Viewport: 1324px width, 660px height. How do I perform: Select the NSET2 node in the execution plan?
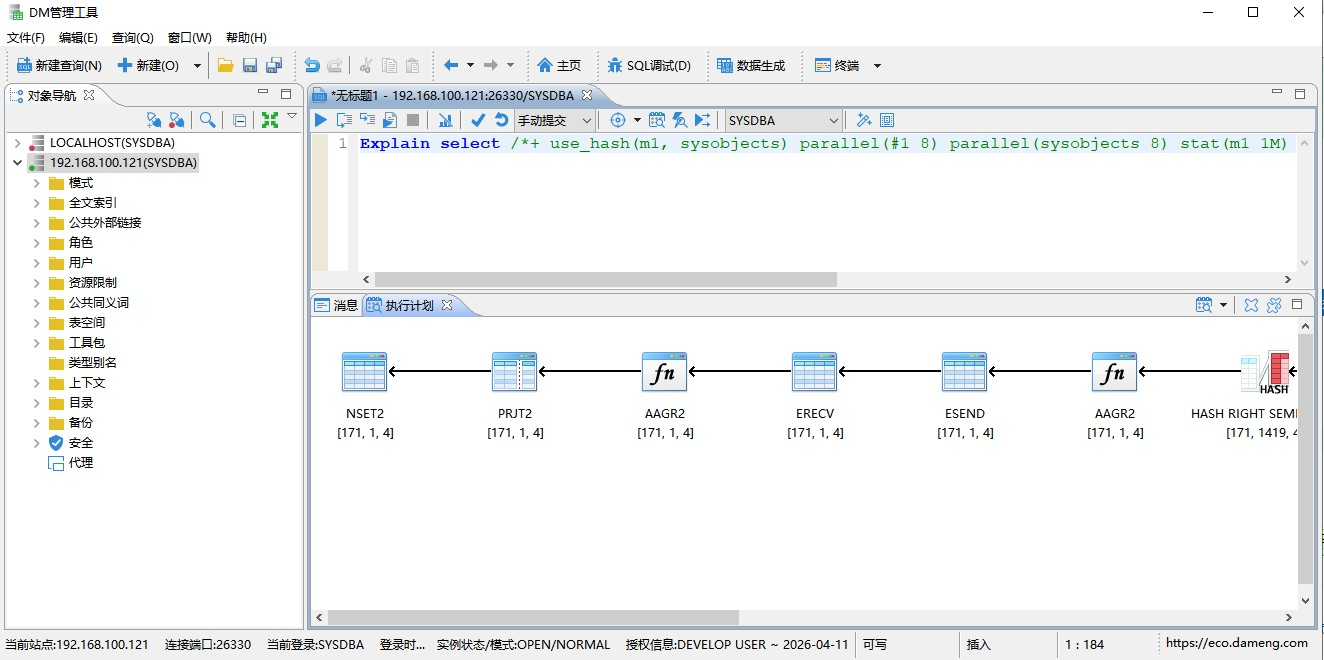pos(364,371)
